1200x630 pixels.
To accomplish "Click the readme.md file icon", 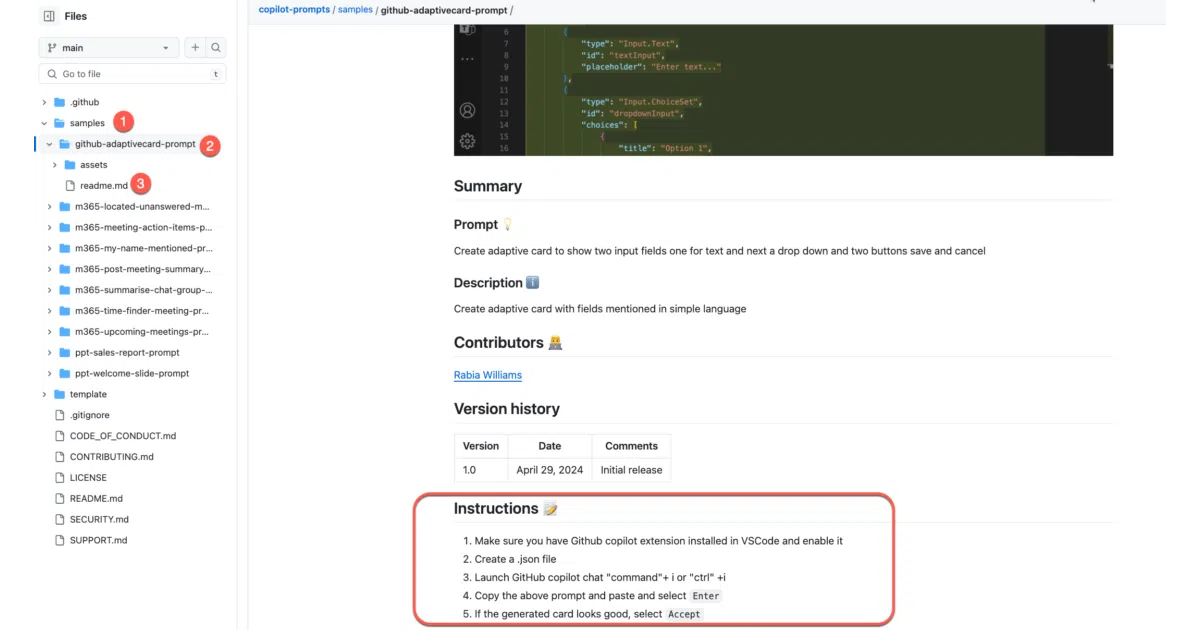I will click(70, 186).
